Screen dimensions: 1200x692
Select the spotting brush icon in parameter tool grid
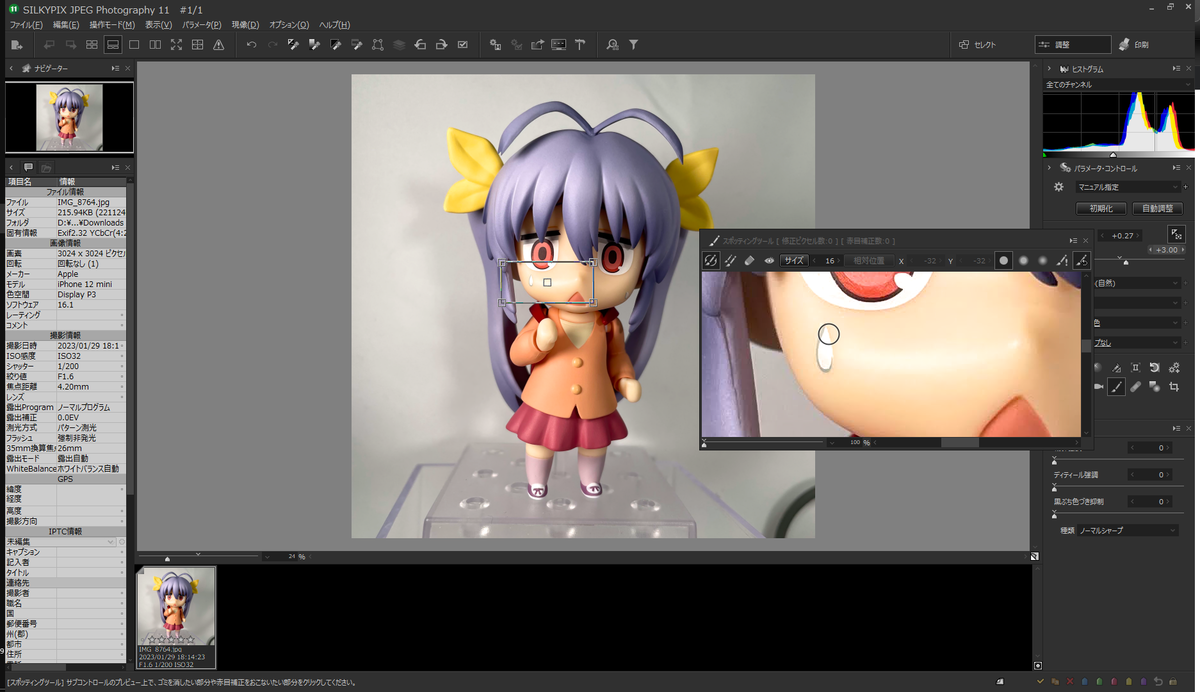[x=1117, y=387]
